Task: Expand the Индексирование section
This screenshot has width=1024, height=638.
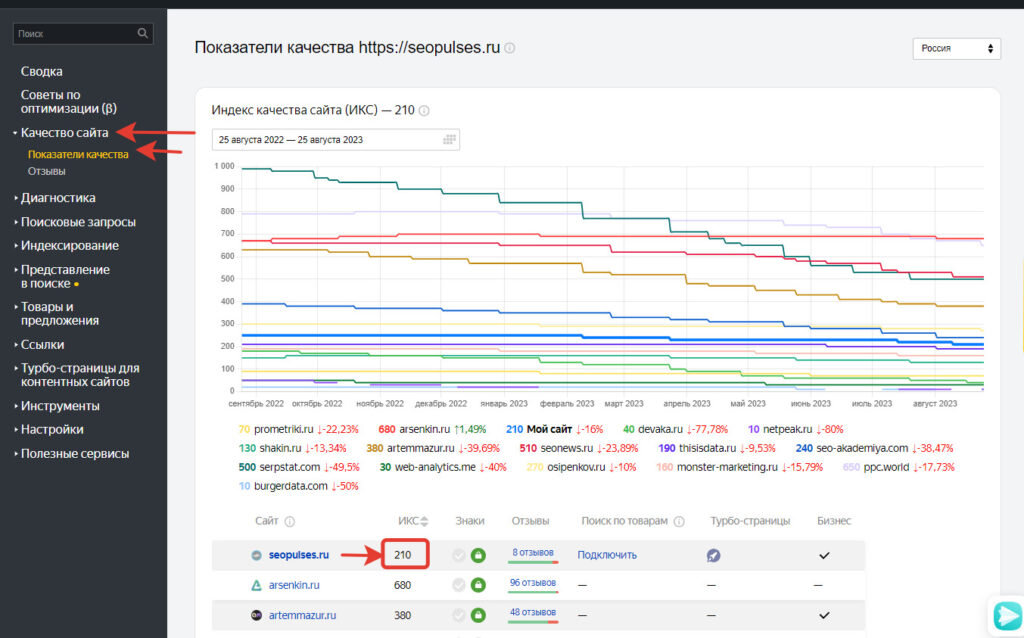Action: tap(69, 246)
